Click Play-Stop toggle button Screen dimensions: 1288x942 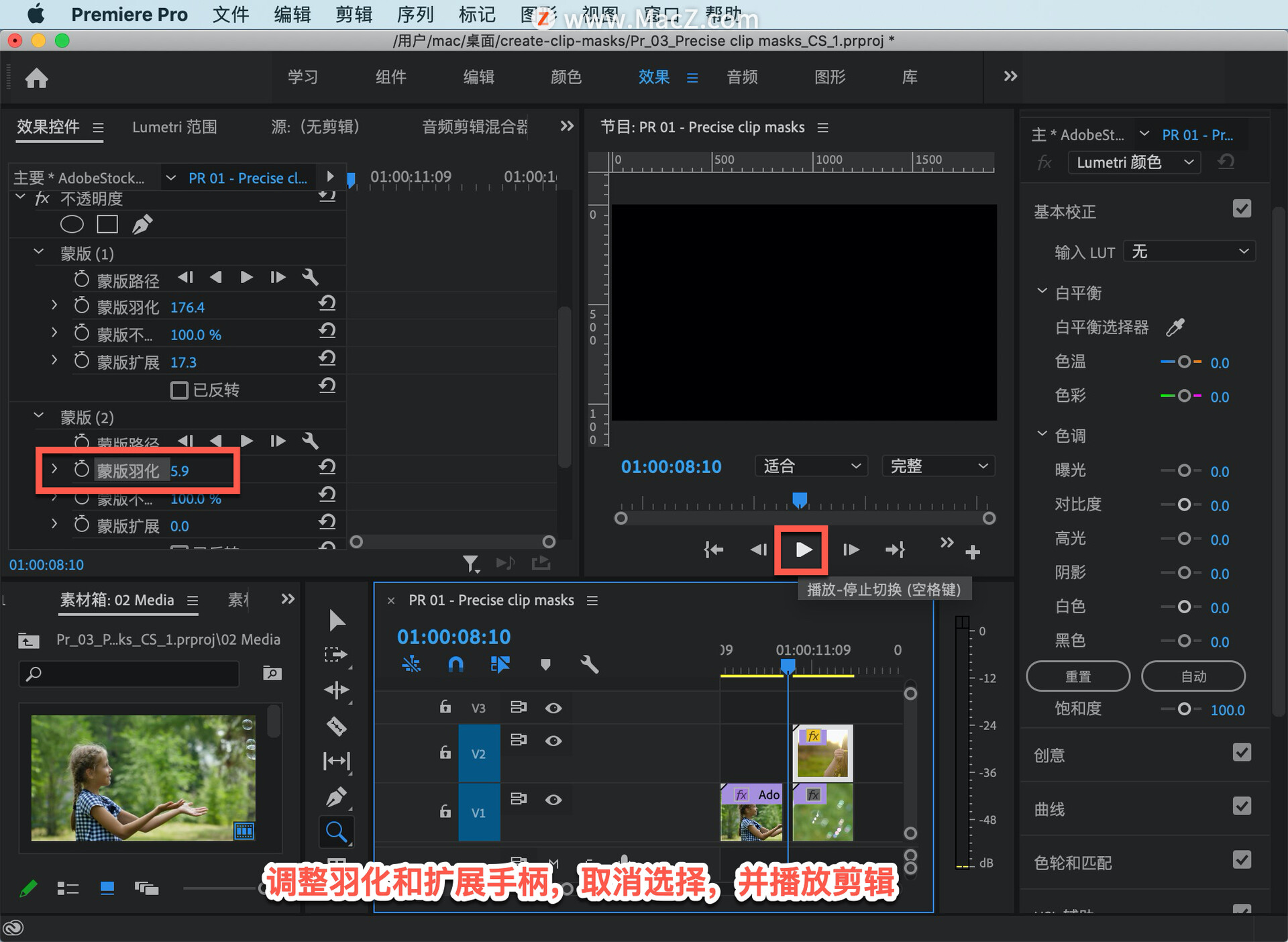tap(803, 550)
